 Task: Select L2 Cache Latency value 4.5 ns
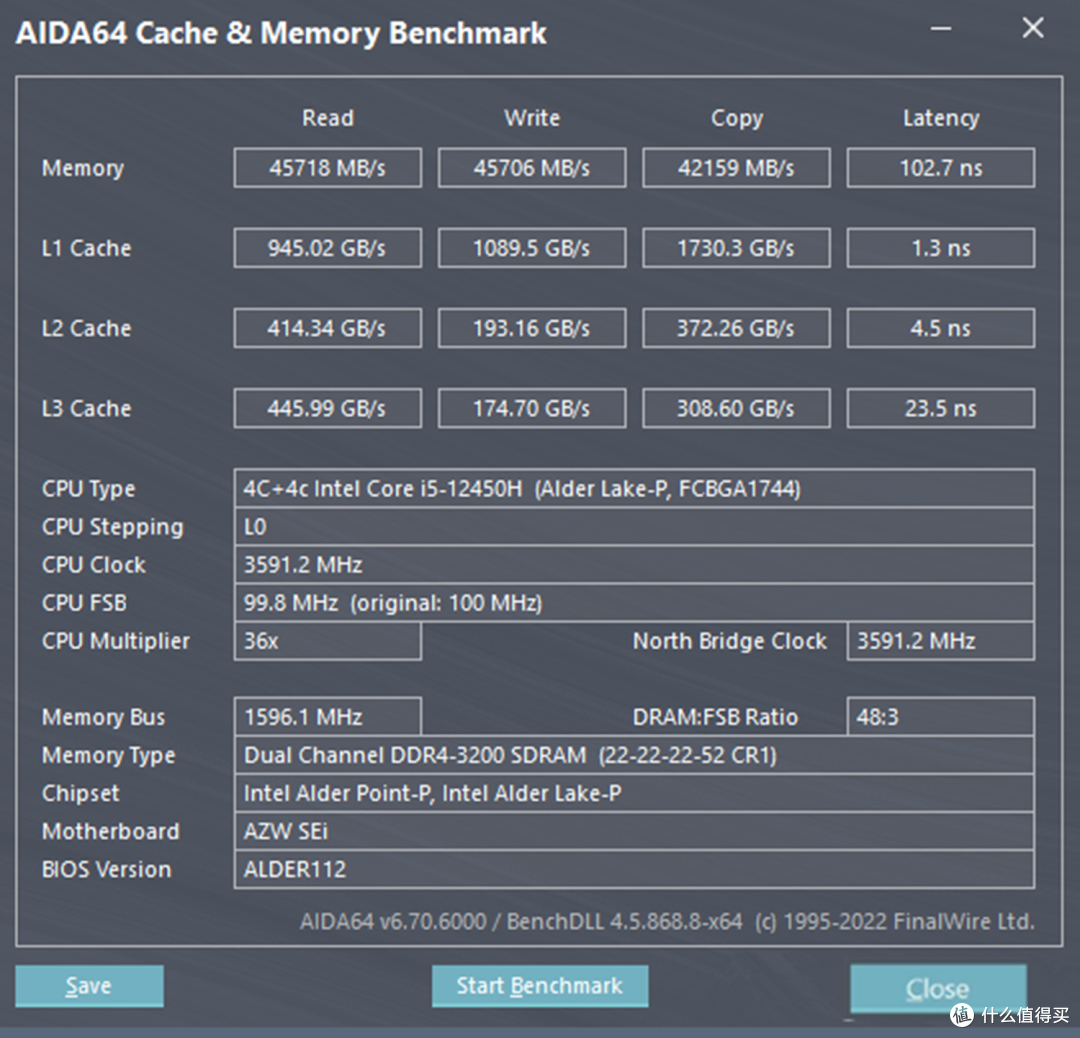point(941,328)
